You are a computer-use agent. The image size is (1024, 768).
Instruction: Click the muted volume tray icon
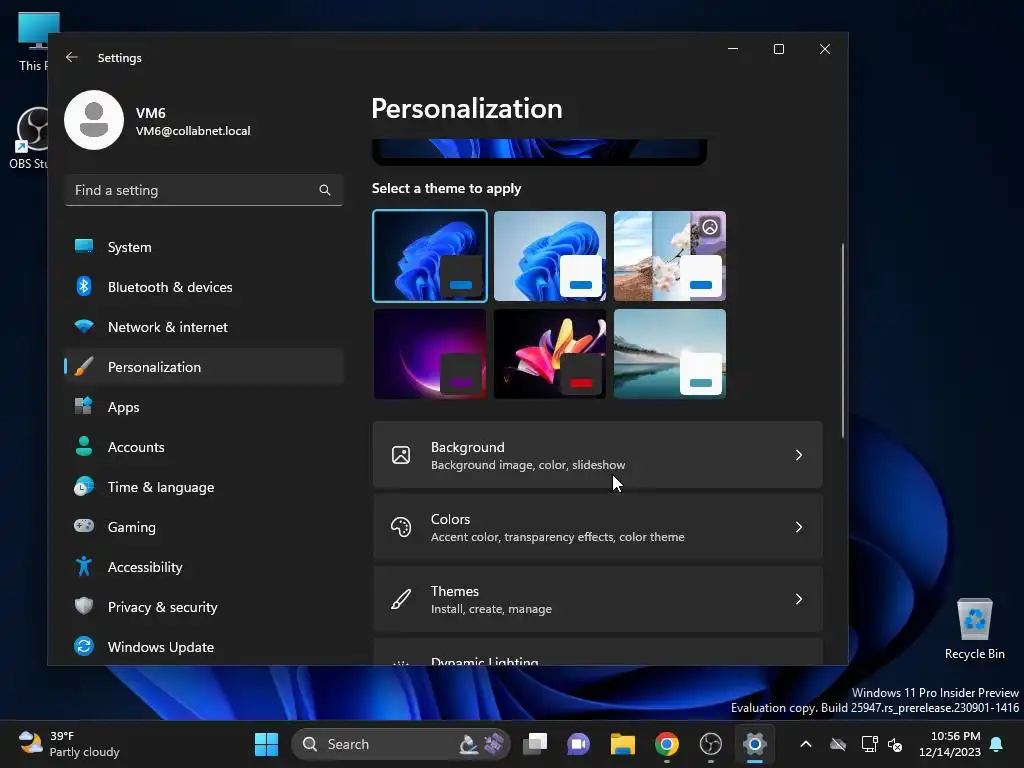(895, 744)
